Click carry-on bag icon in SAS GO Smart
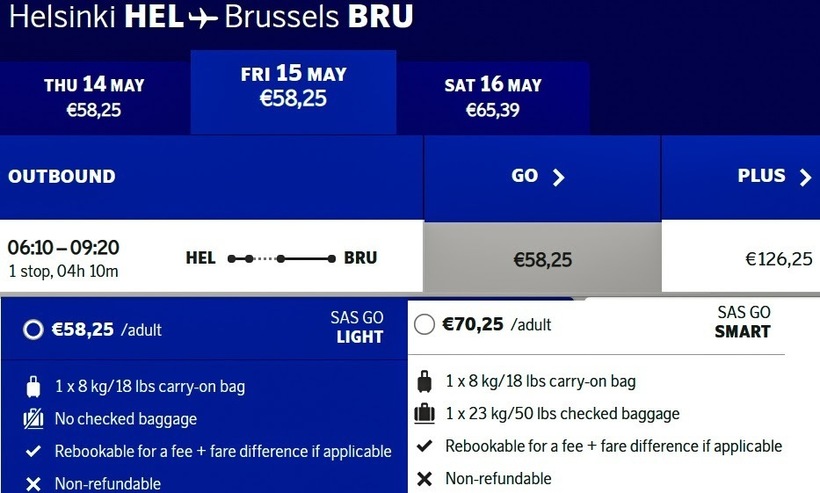820x493 pixels. [x=424, y=381]
